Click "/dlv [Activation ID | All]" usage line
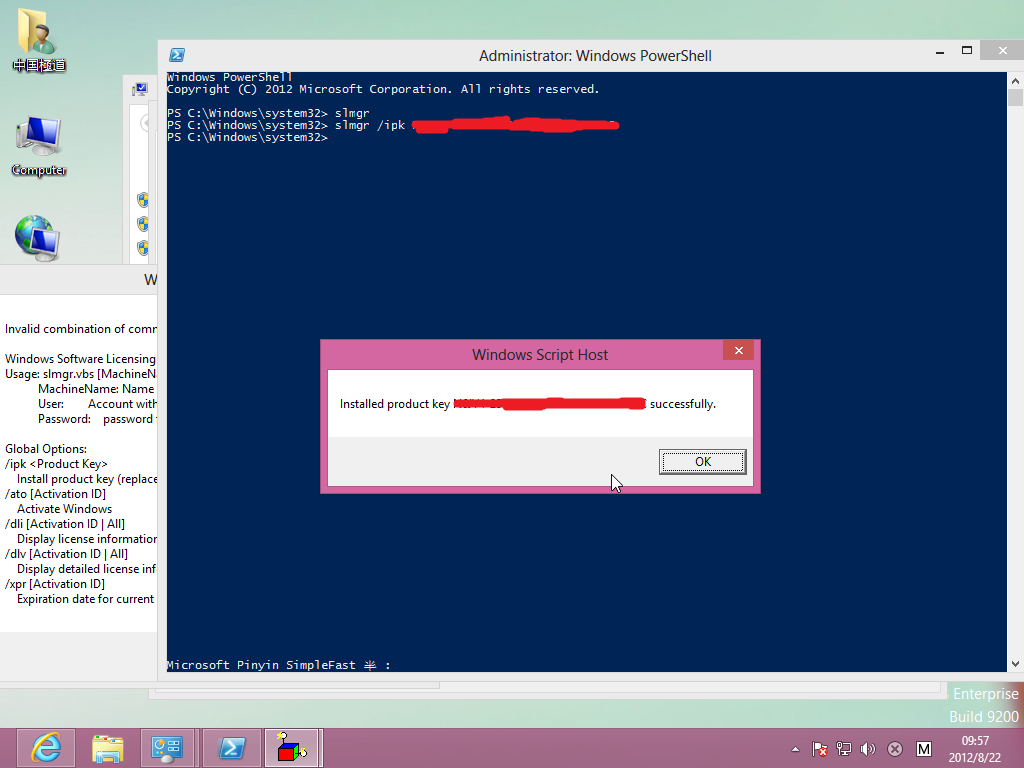This screenshot has height=768, width=1024. pyautogui.click(x=66, y=554)
